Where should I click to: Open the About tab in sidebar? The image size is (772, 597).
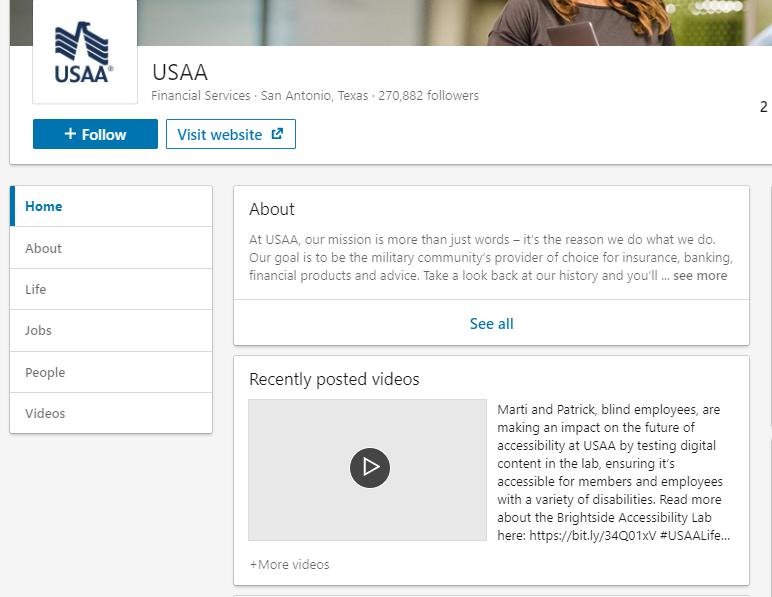coord(111,248)
